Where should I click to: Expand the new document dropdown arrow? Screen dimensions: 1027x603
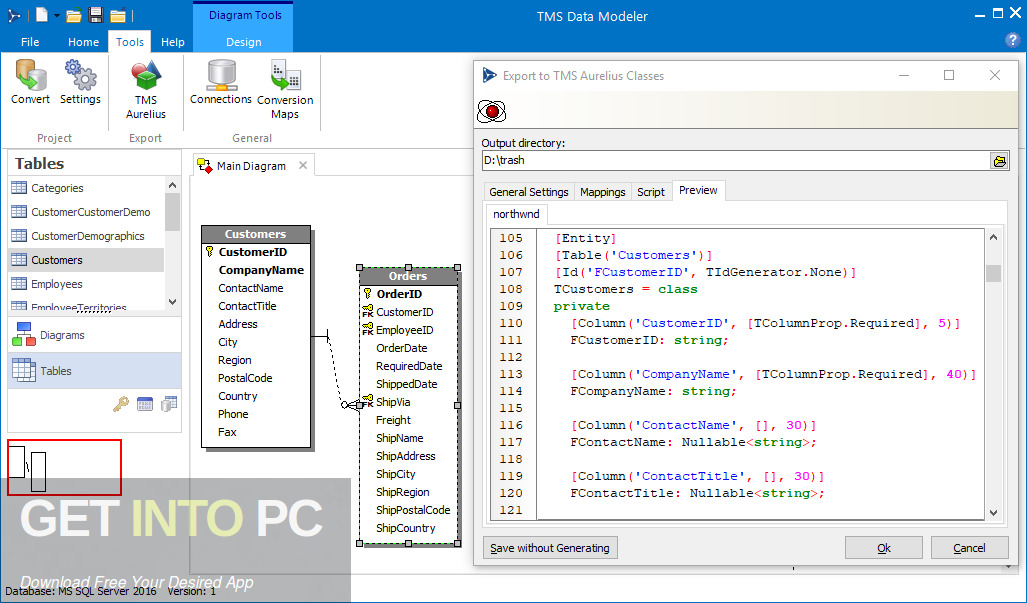click(x=57, y=15)
